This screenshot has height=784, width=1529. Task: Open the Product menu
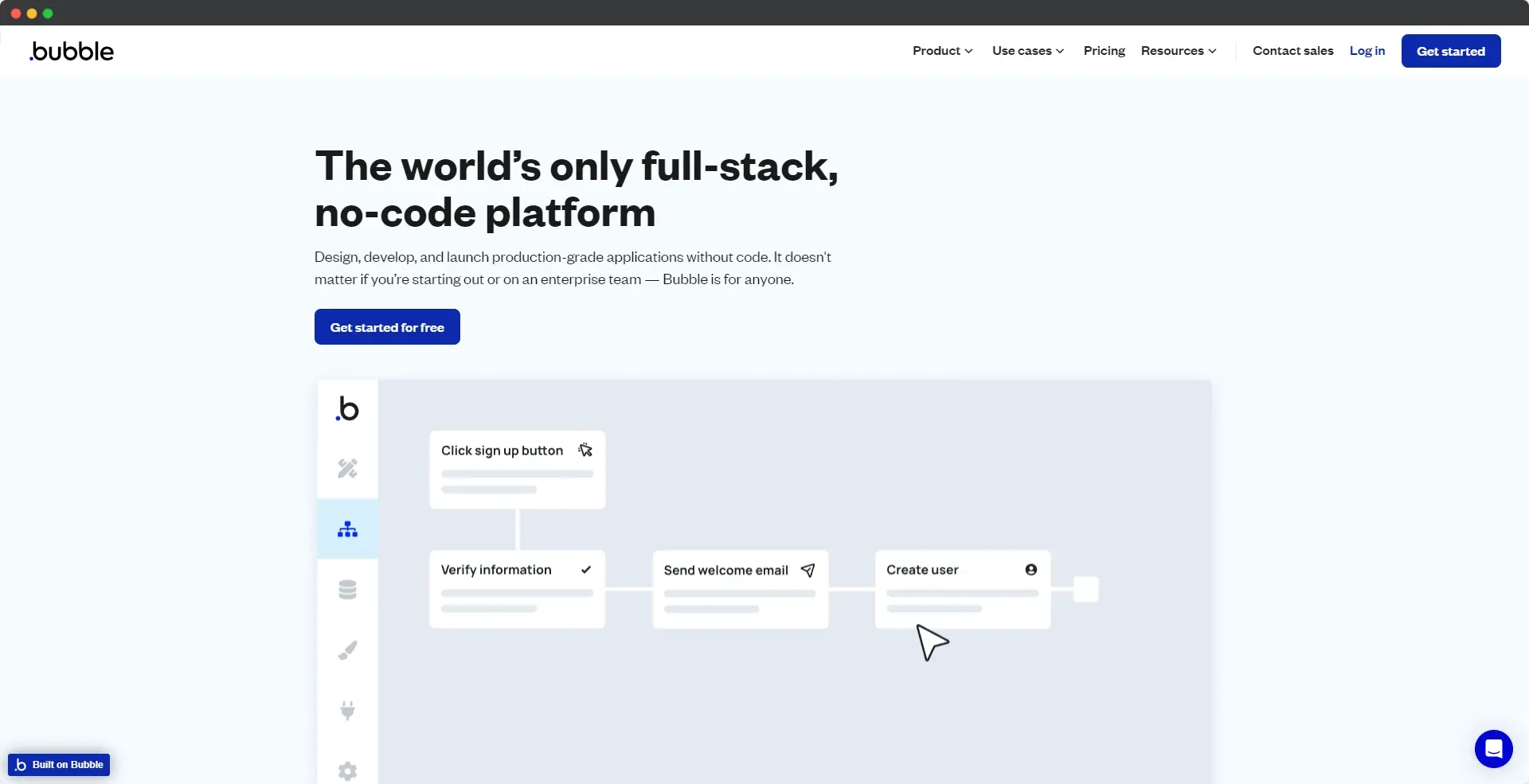point(942,51)
